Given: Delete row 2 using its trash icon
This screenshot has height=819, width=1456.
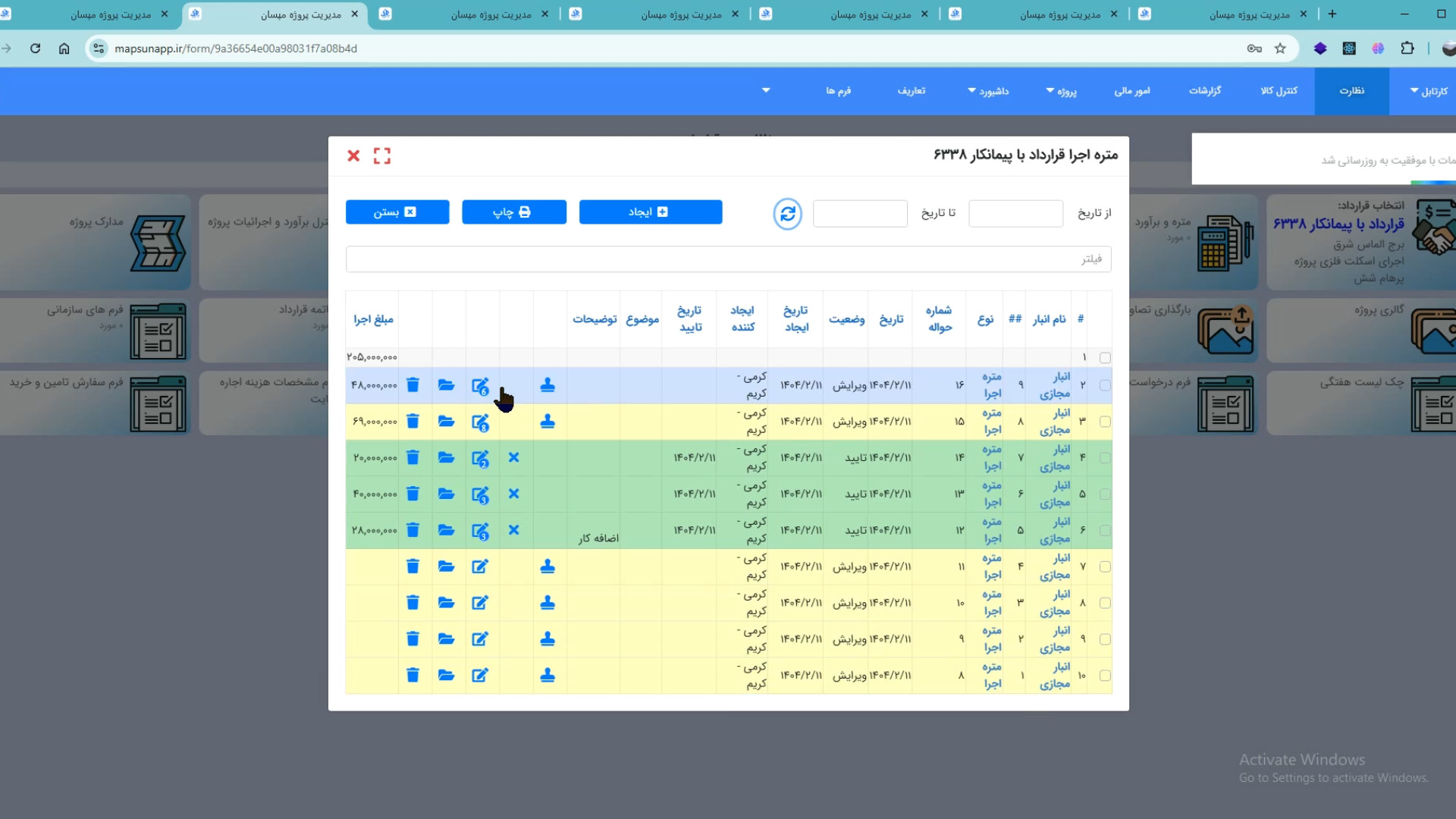Looking at the screenshot, I should point(413,385).
